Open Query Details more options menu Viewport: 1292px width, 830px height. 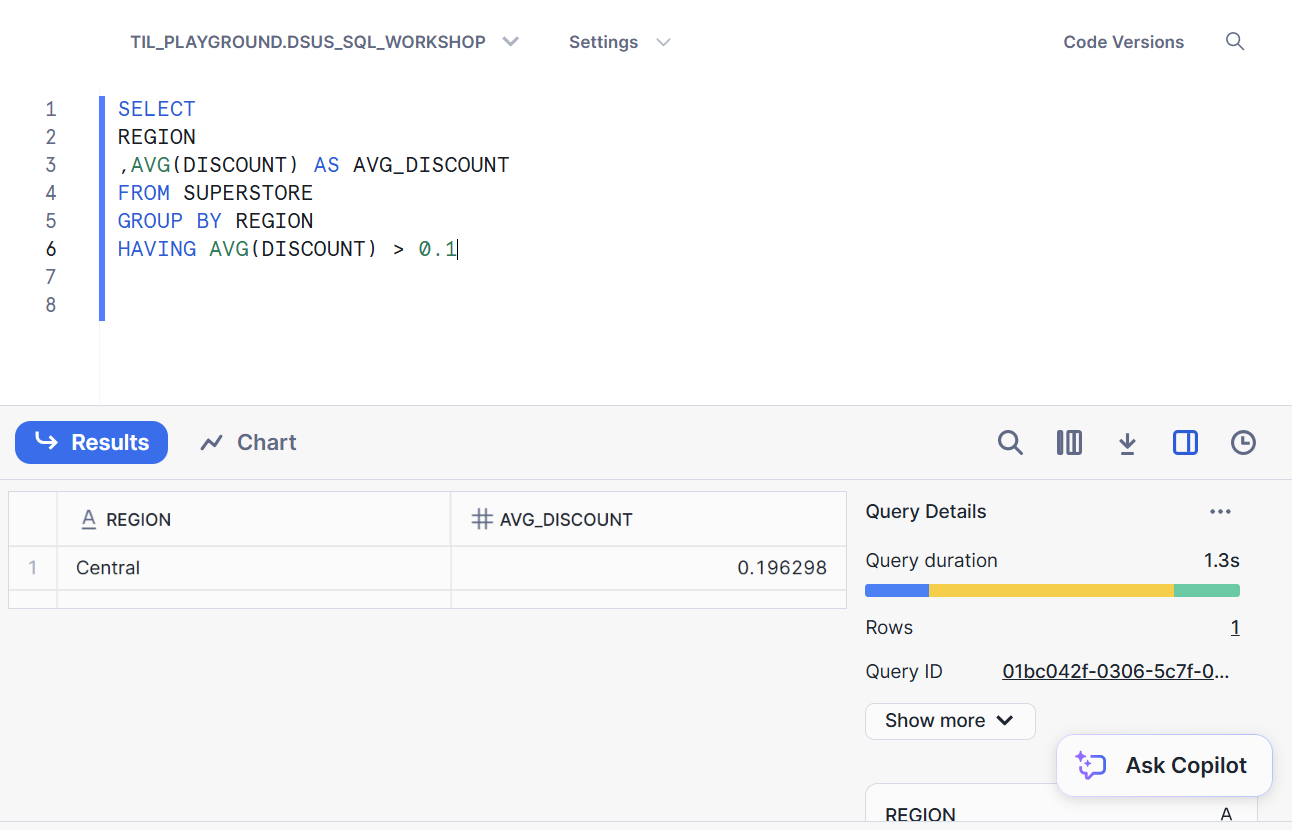1220,512
